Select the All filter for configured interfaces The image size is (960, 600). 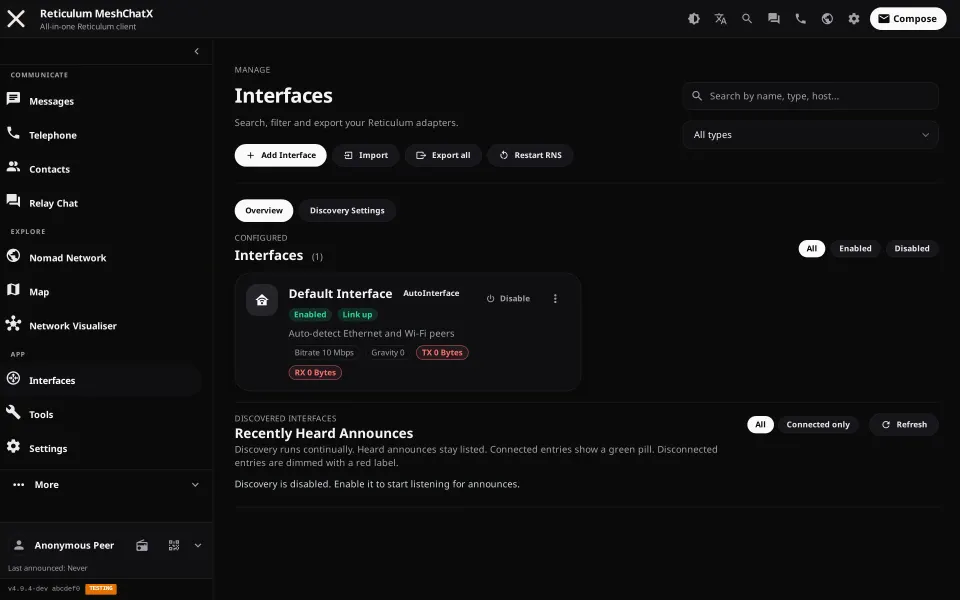[x=812, y=249]
